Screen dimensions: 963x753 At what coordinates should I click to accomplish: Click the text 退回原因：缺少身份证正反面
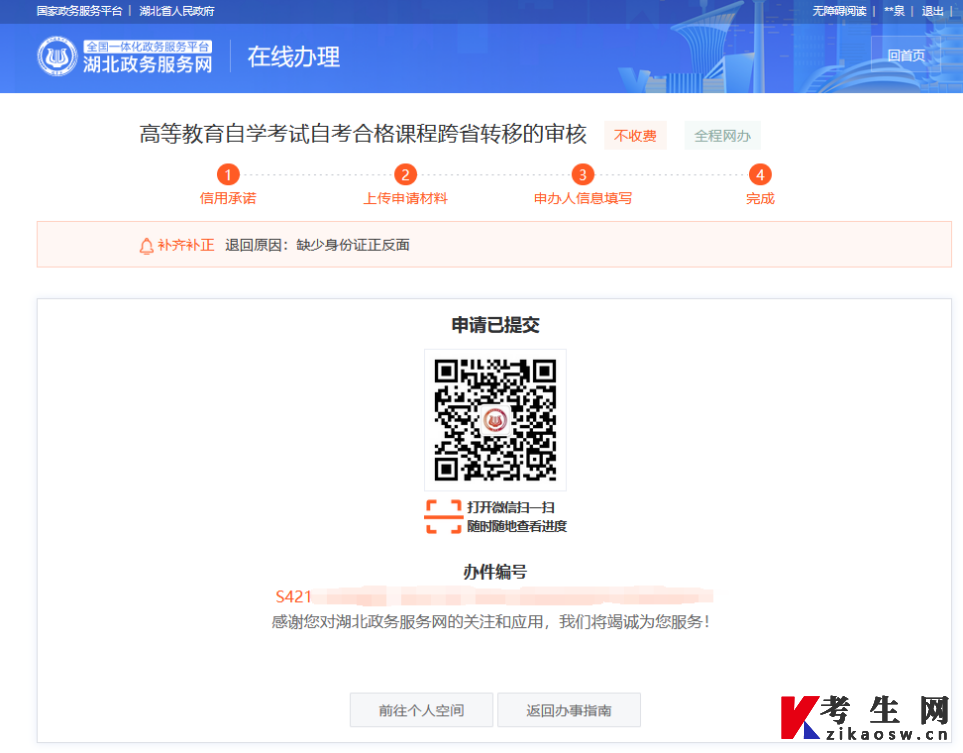[318, 245]
